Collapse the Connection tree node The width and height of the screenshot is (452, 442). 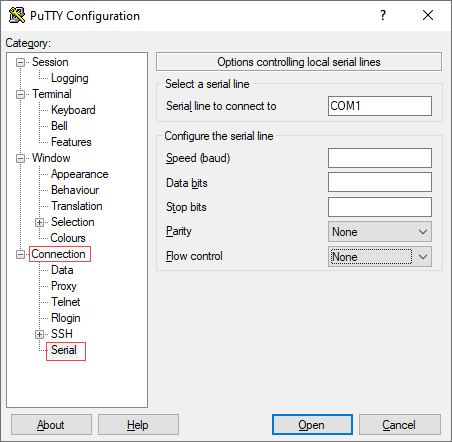coord(20,254)
